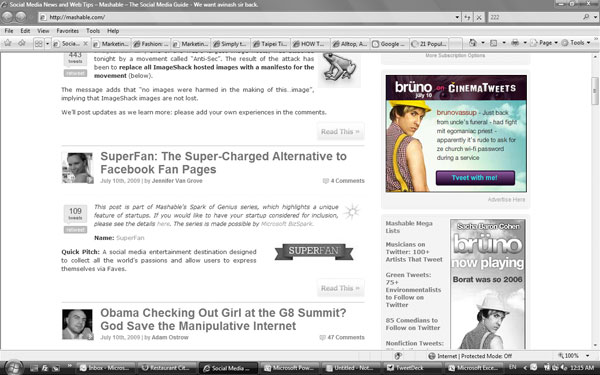Viewport: 600px width, 375px height.
Task: Click the Tweet with me! ad button
Action: point(475,178)
